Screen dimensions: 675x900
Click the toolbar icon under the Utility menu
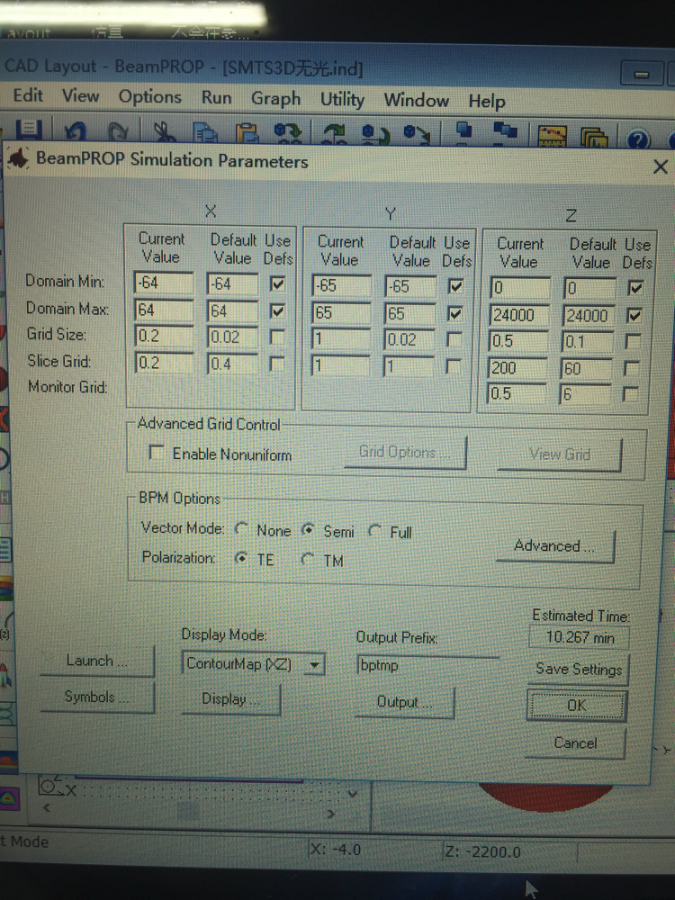point(335,134)
